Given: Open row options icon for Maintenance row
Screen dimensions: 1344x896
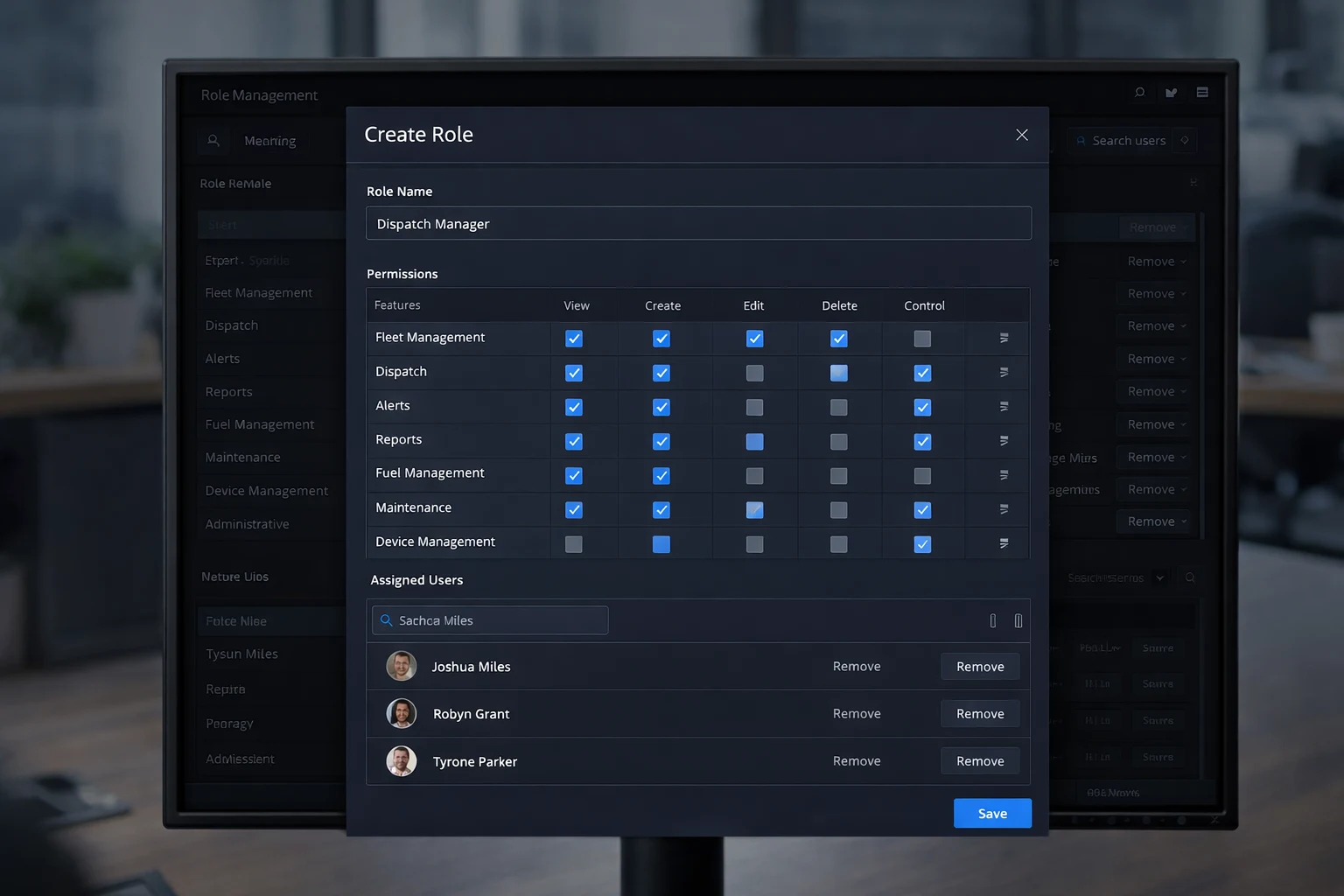Looking at the screenshot, I should coord(1004,509).
